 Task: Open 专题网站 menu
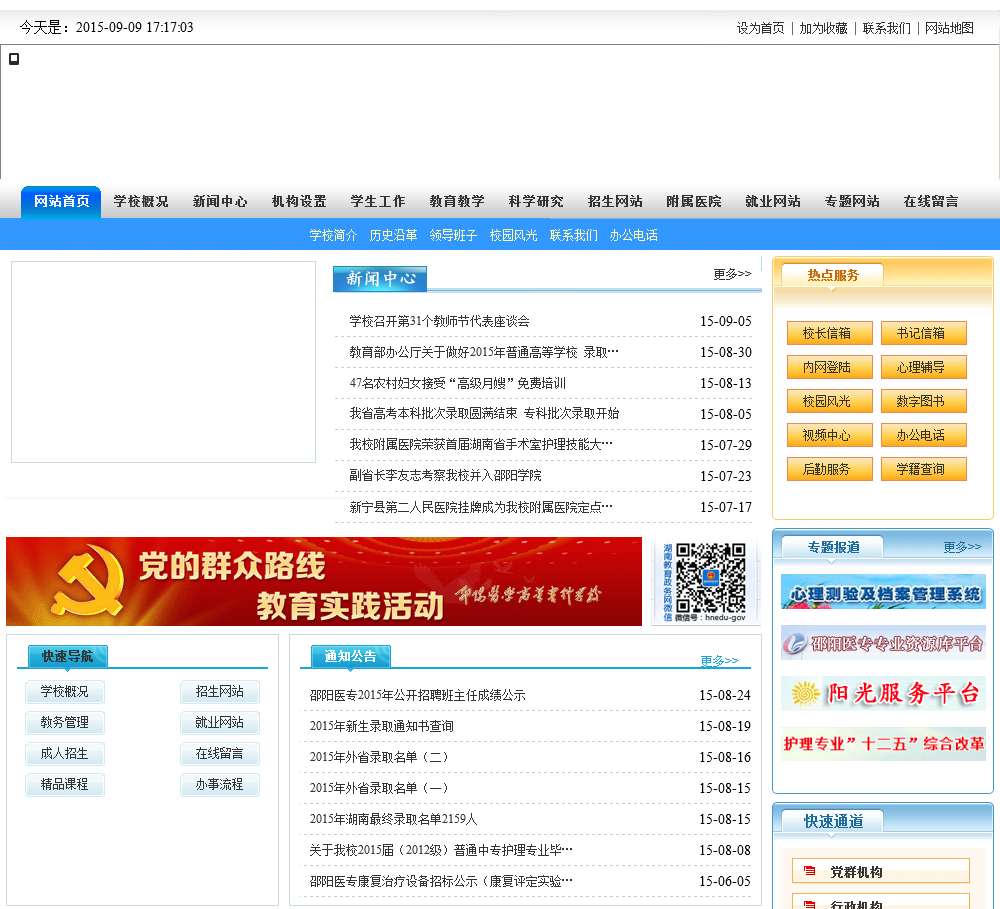852,202
